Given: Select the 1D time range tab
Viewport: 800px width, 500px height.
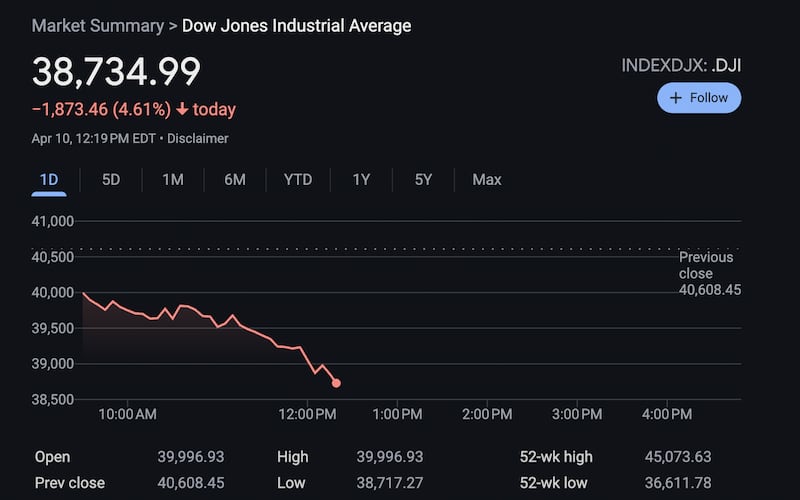Looking at the screenshot, I should coord(49,180).
